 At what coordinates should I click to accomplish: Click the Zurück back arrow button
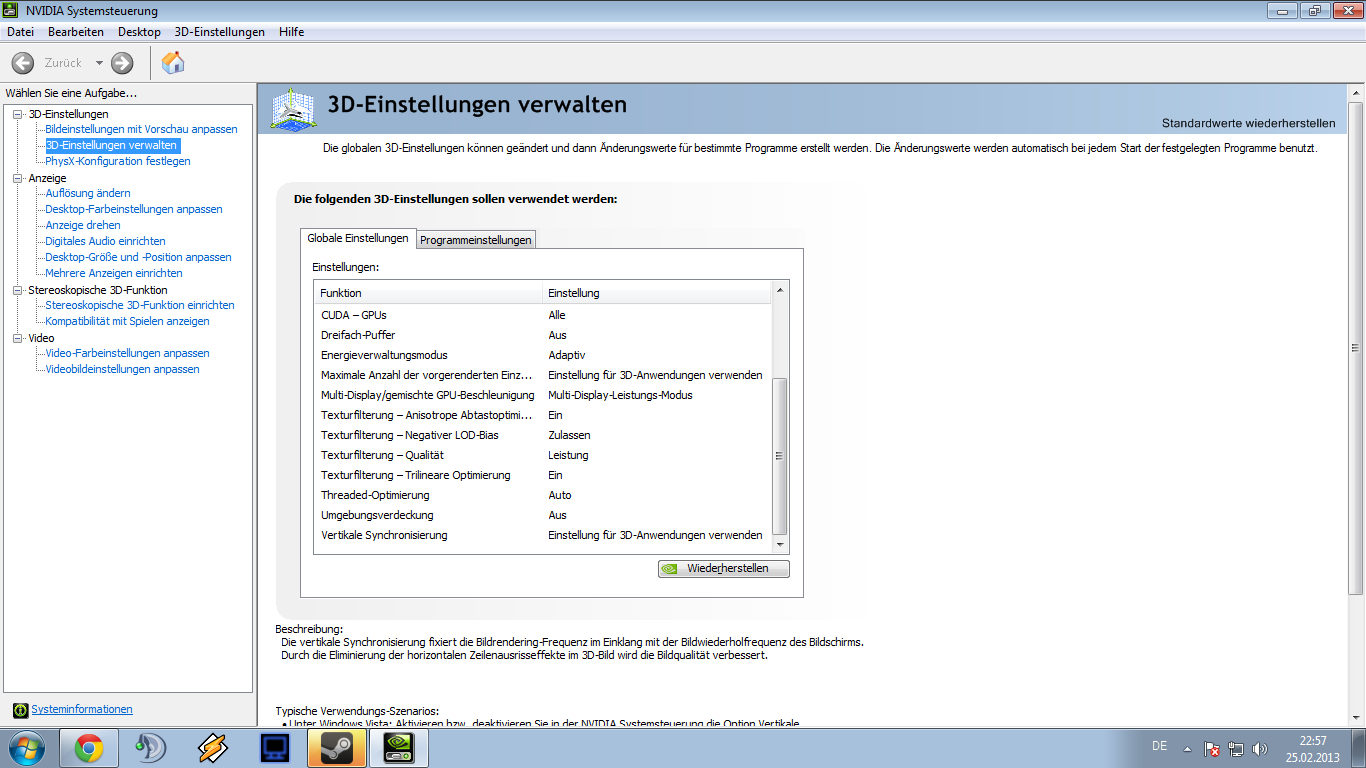[x=23, y=63]
